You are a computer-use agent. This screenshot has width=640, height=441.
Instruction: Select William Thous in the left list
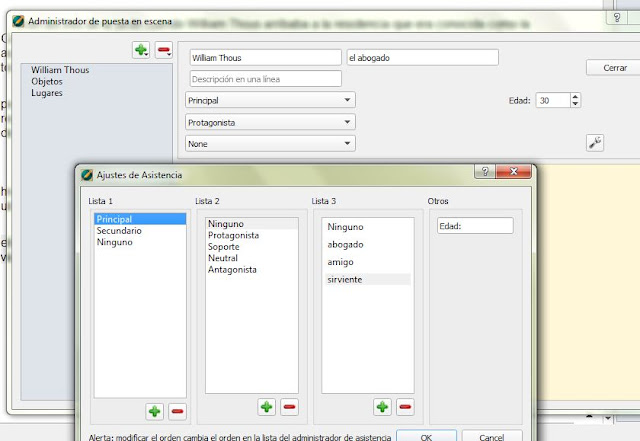coord(60,70)
